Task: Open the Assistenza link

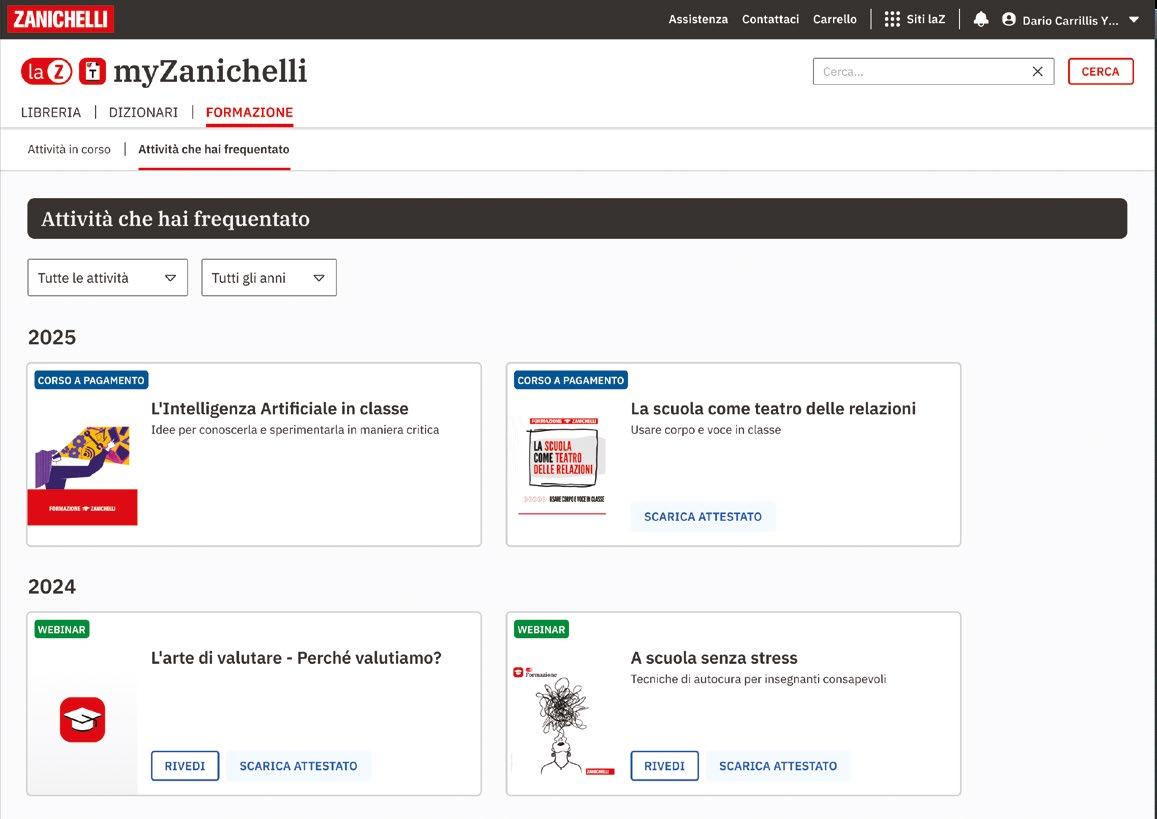Action: tap(698, 19)
